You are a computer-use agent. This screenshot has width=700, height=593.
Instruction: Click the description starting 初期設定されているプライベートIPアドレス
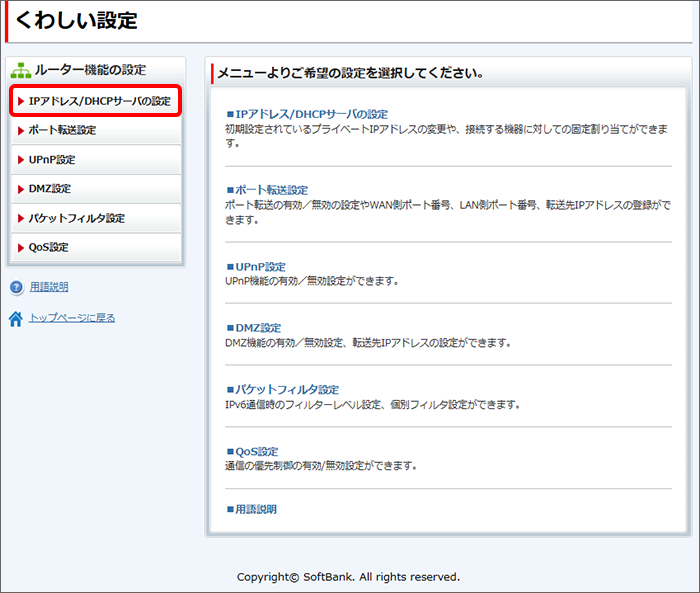pos(446,136)
